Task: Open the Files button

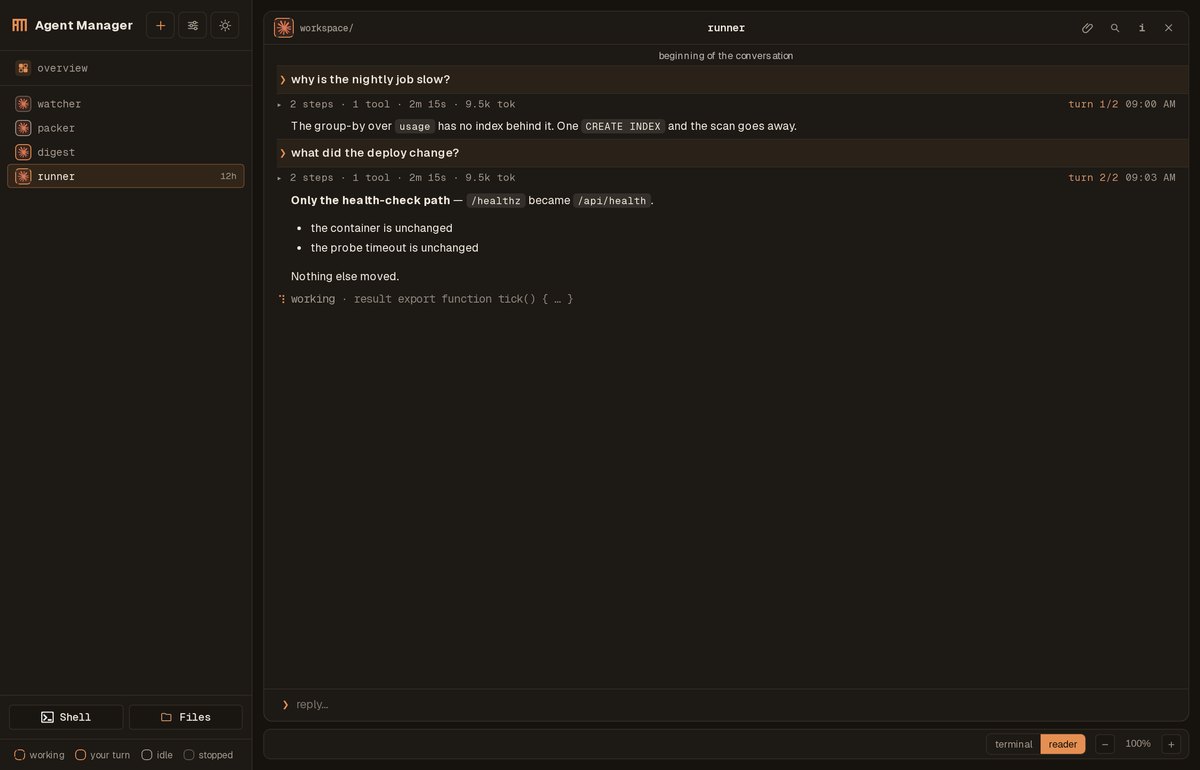Action: point(186,717)
